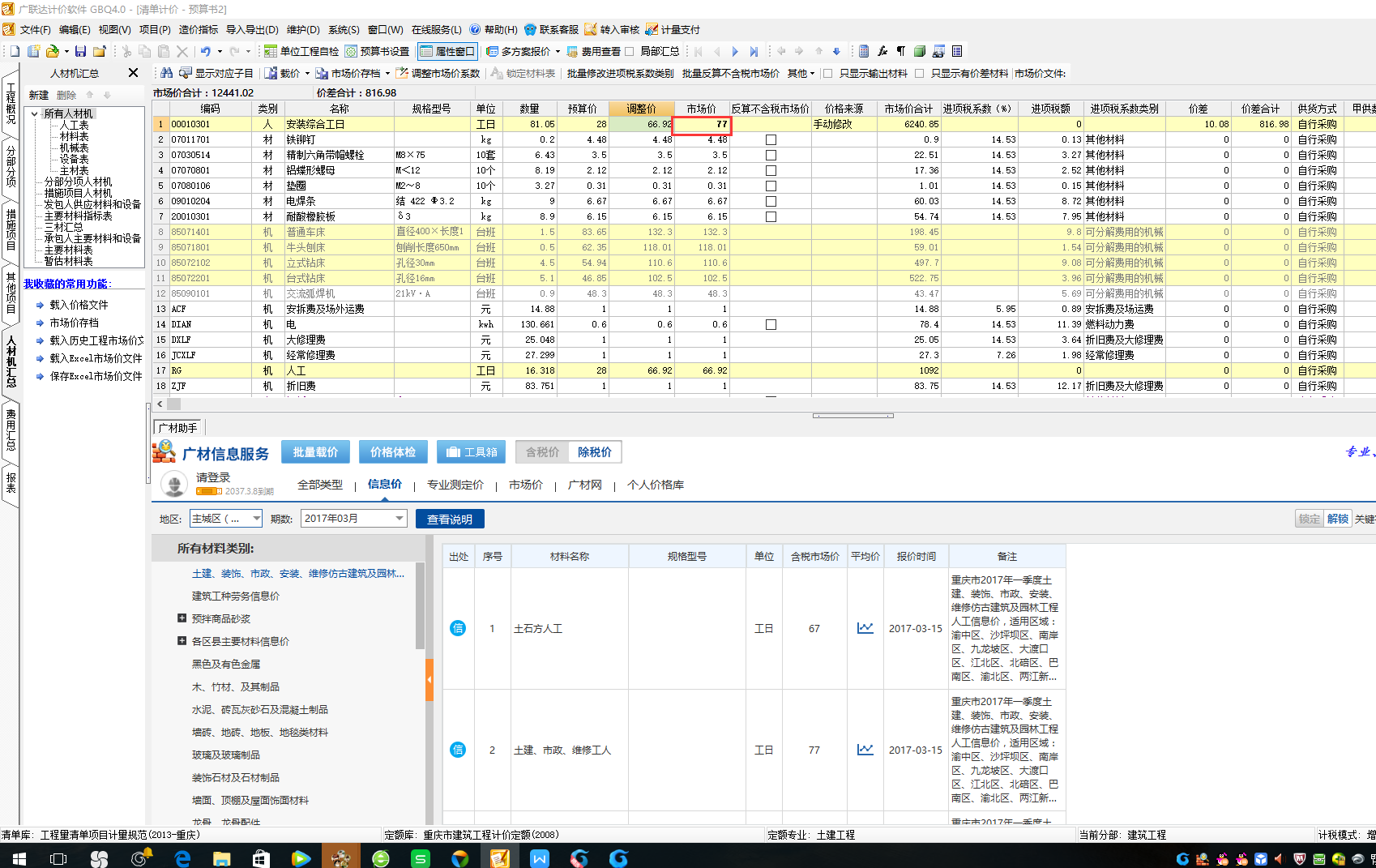
Task: Tick 反算不含税市场价 checkbox for 铁铆钉
Action: click(771, 139)
